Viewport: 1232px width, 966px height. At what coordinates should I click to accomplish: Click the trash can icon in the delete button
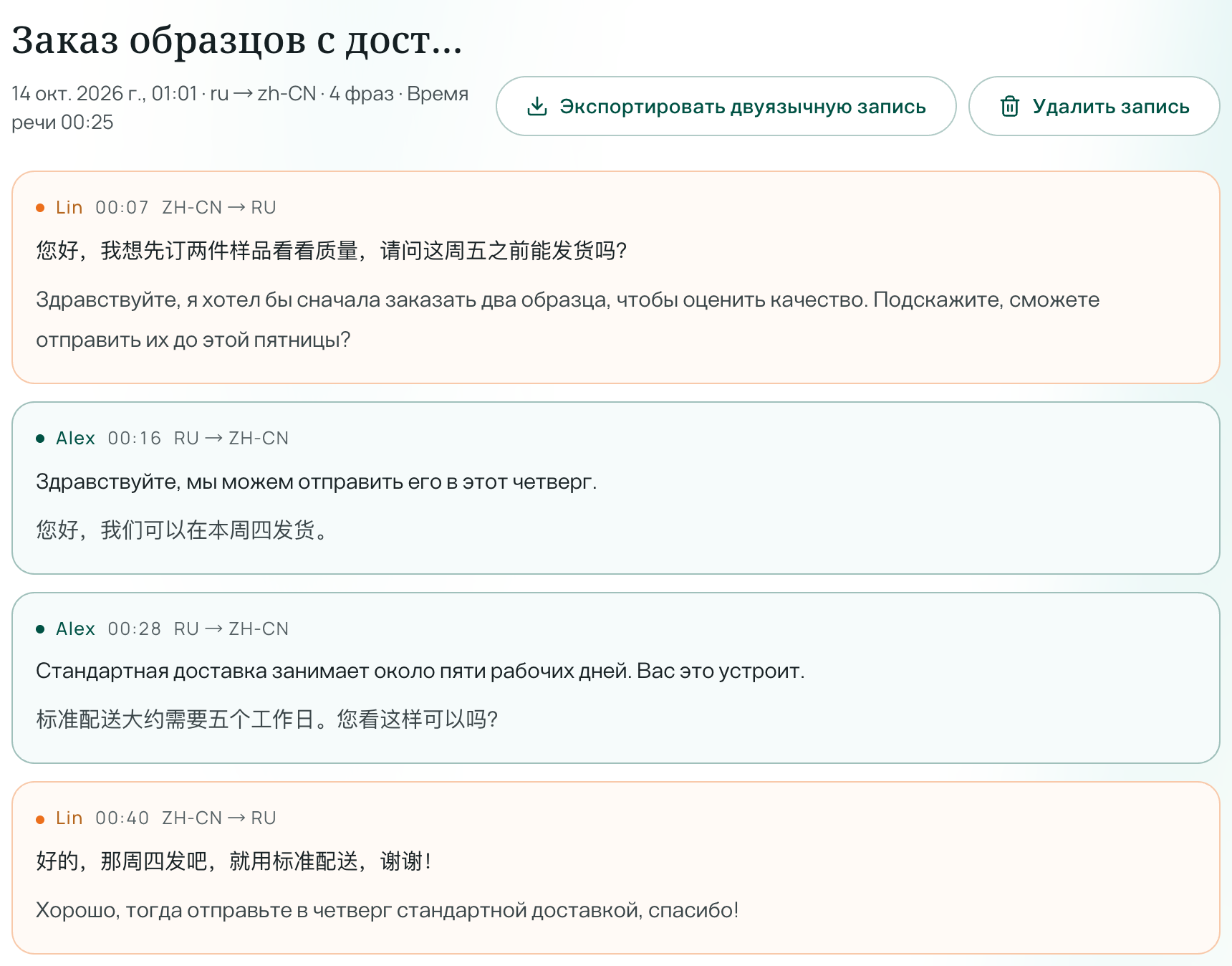pos(1010,106)
